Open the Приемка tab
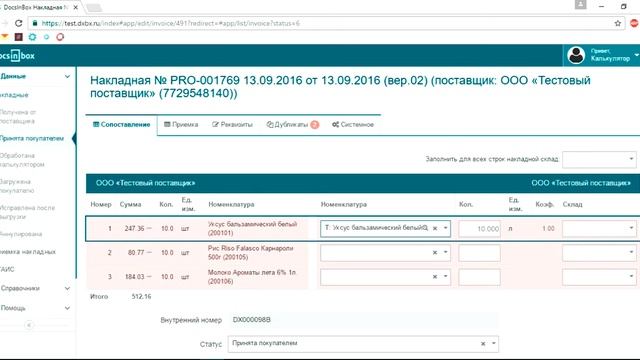The height and width of the screenshot is (360, 640). (x=181, y=124)
